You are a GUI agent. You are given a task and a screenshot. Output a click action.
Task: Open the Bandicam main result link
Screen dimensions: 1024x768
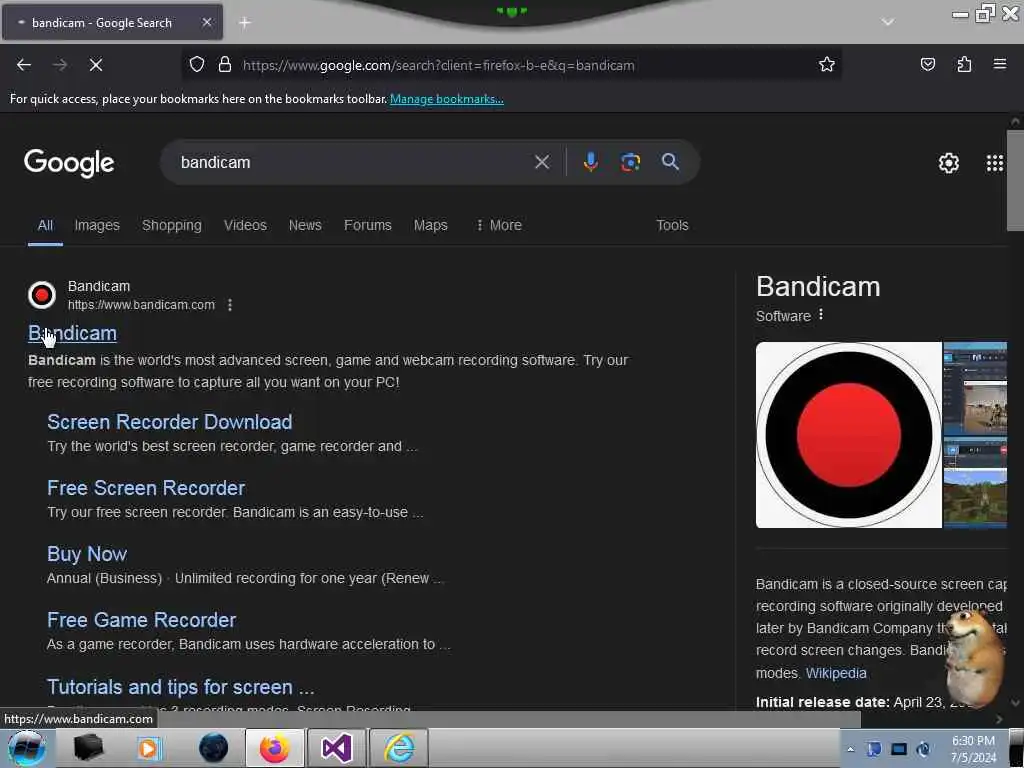tap(72, 333)
